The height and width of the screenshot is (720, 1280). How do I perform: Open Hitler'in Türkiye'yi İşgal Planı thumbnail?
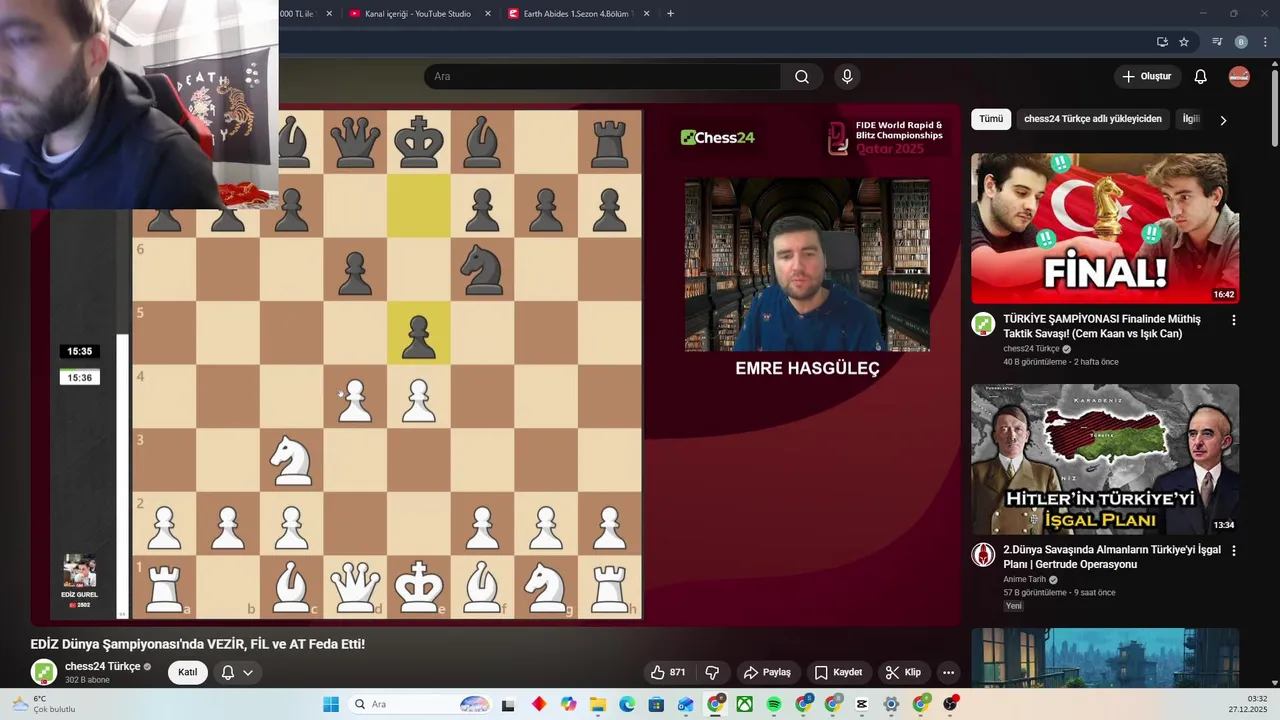pos(1105,459)
